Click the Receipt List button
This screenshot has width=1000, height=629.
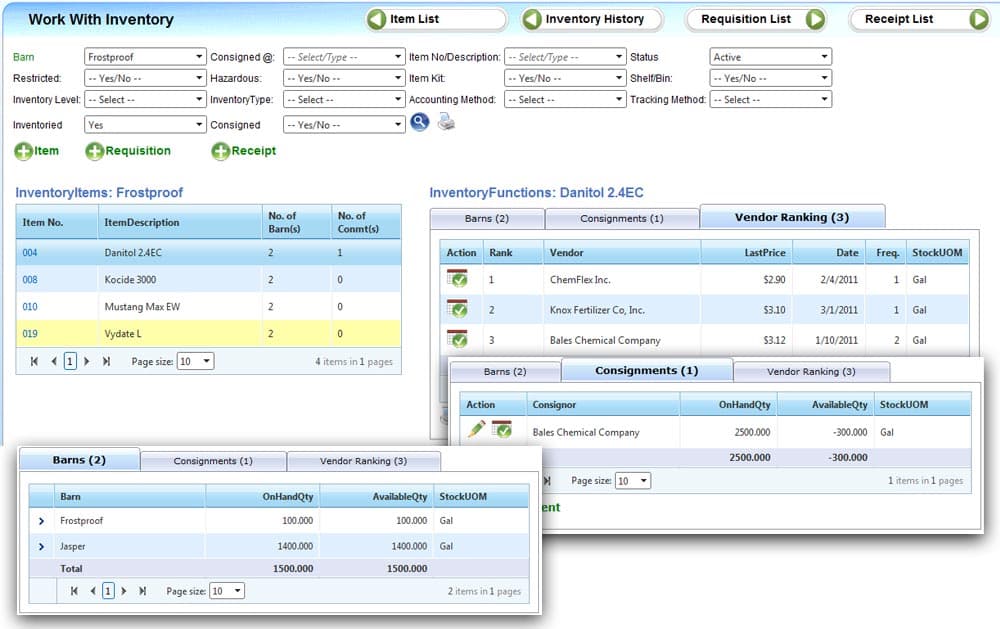click(x=919, y=19)
